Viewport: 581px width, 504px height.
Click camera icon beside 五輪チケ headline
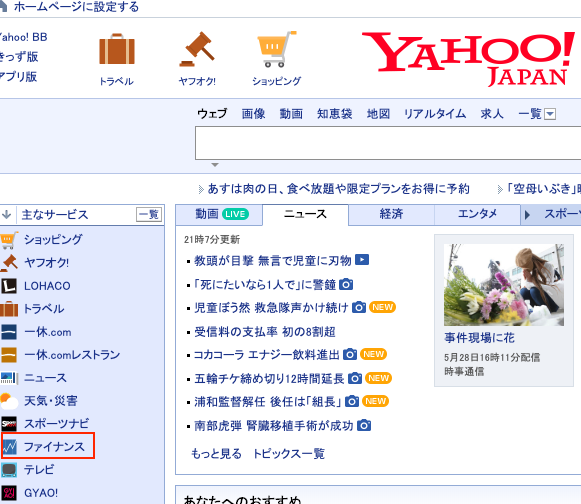(355, 378)
